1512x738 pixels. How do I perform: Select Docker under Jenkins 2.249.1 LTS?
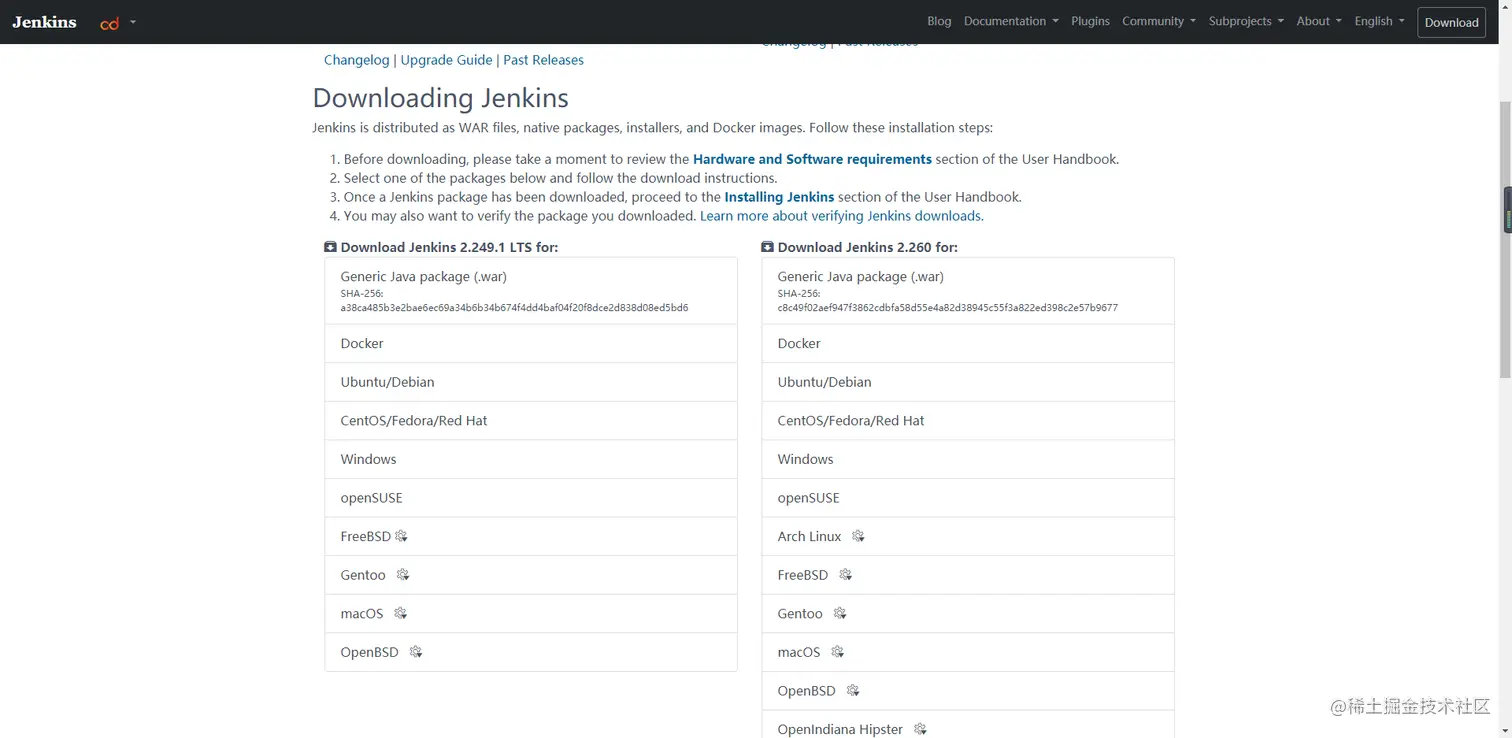click(531, 343)
